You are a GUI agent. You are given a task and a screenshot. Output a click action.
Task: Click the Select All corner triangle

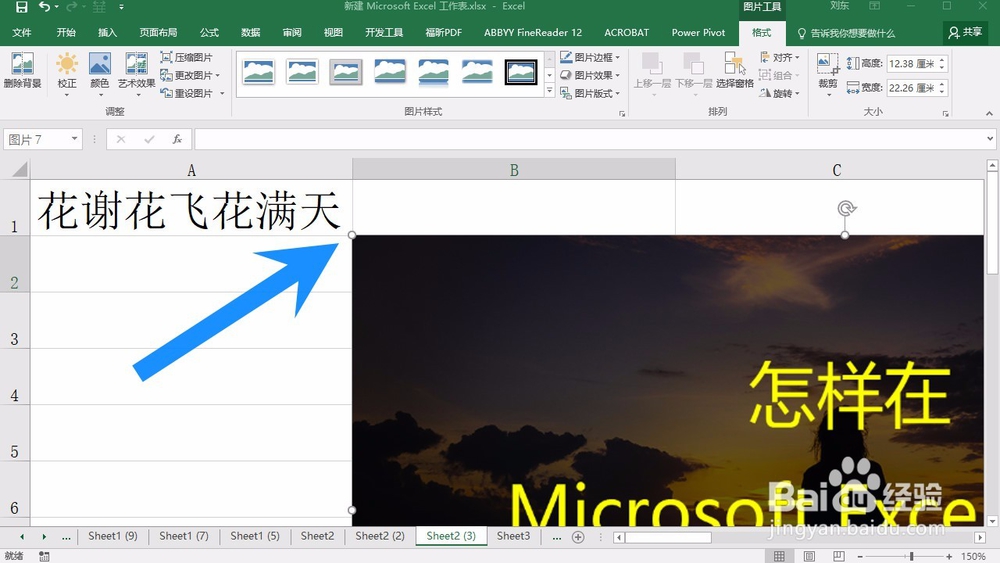[x=20, y=170]
